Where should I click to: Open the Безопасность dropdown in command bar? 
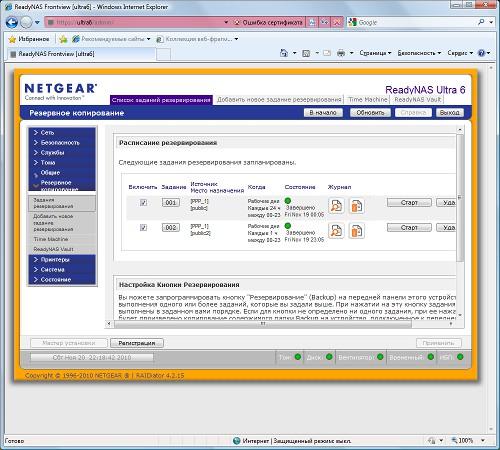[419, 53]
